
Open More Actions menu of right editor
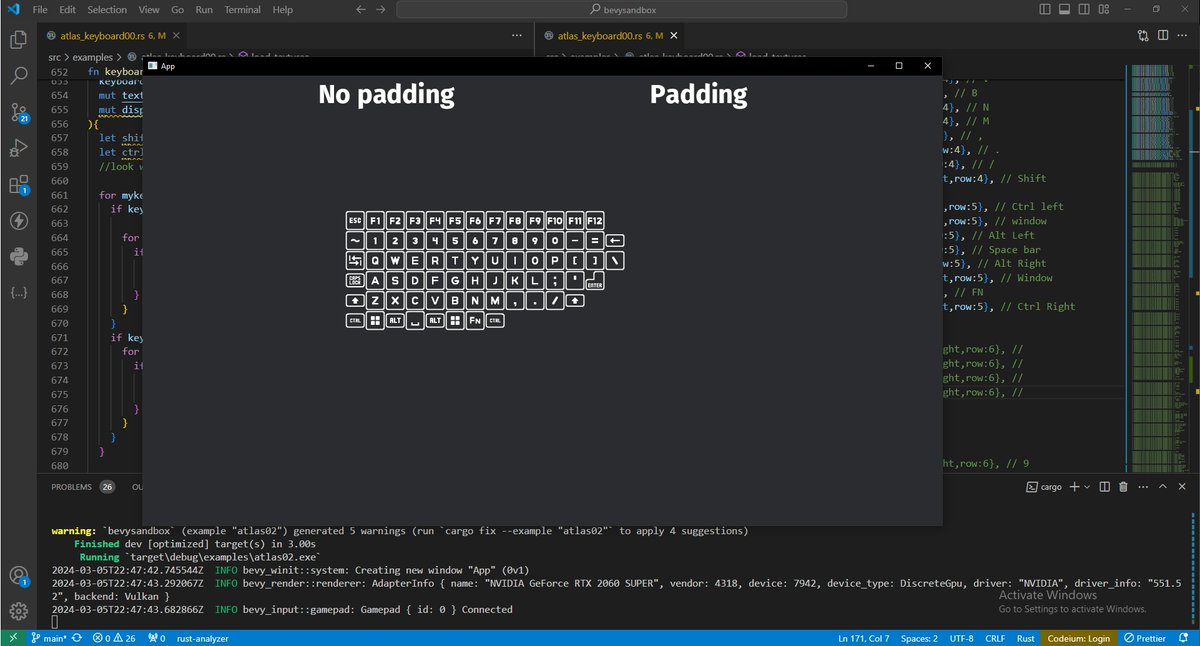(1184, 34)
